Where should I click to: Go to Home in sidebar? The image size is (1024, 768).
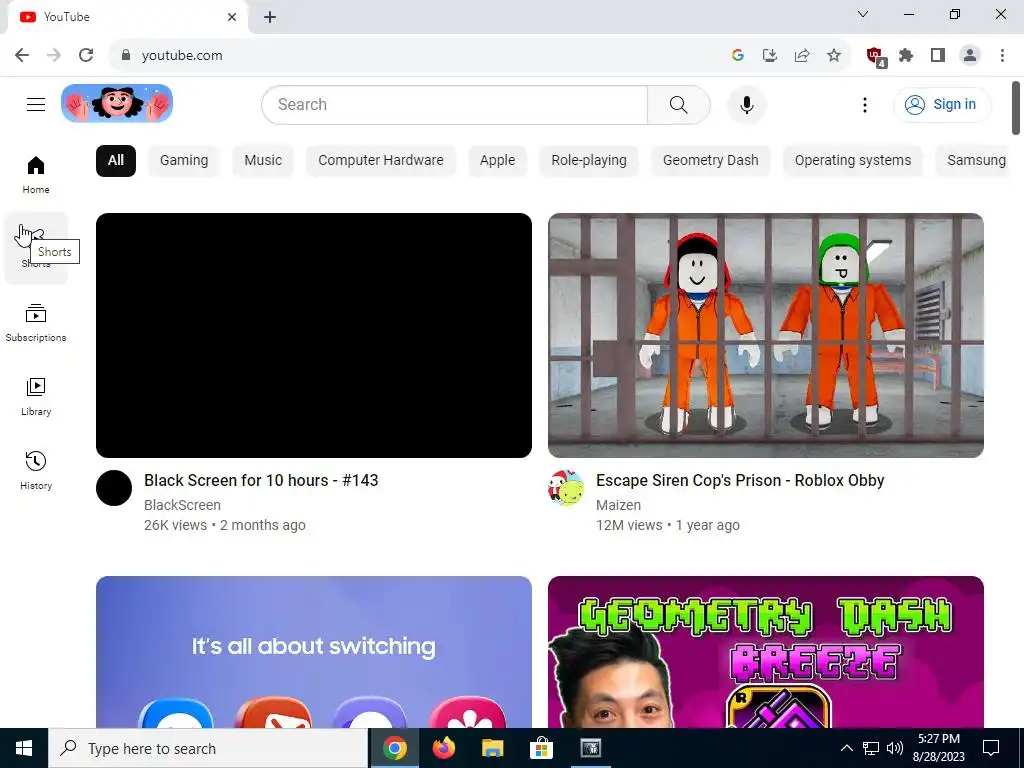tap(36, 175)
